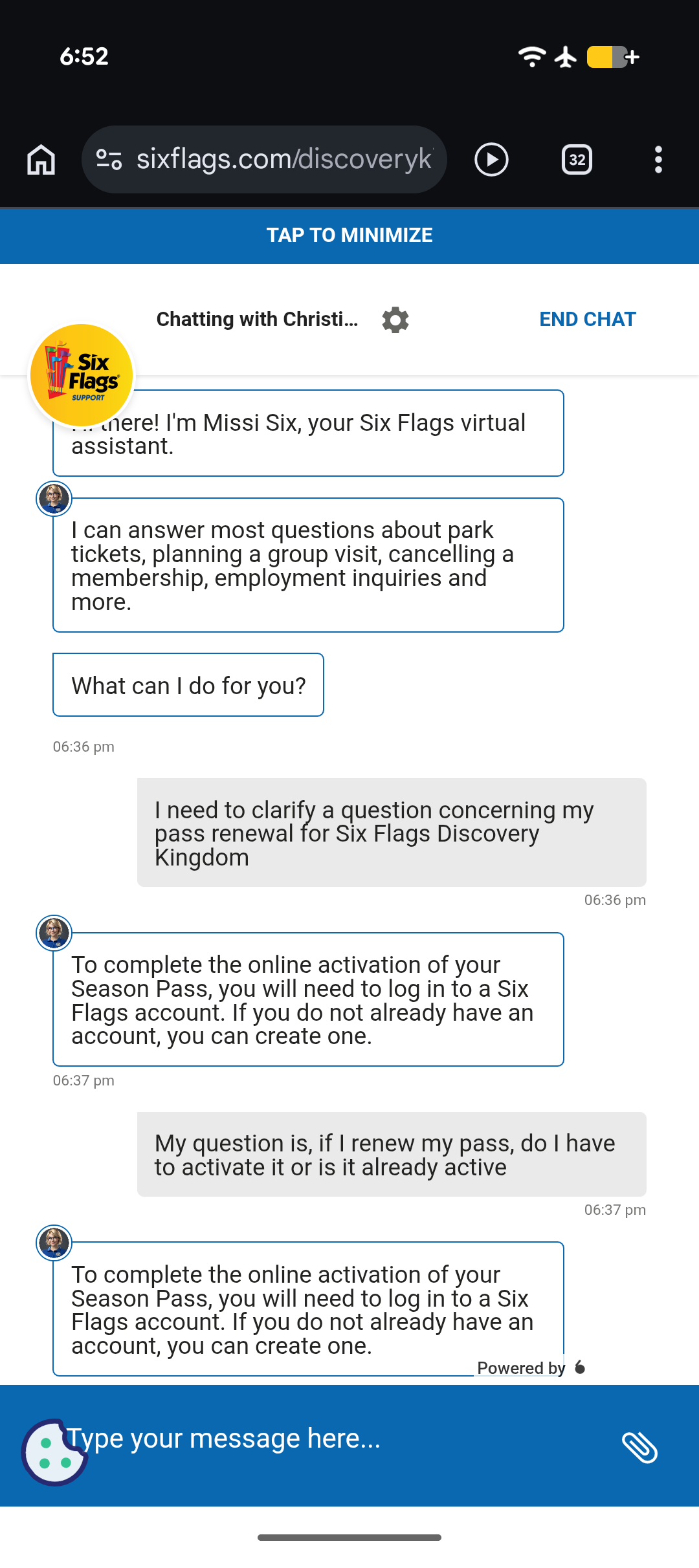Tap the TAP TO MINIMIZE bar

pos(349,235)
